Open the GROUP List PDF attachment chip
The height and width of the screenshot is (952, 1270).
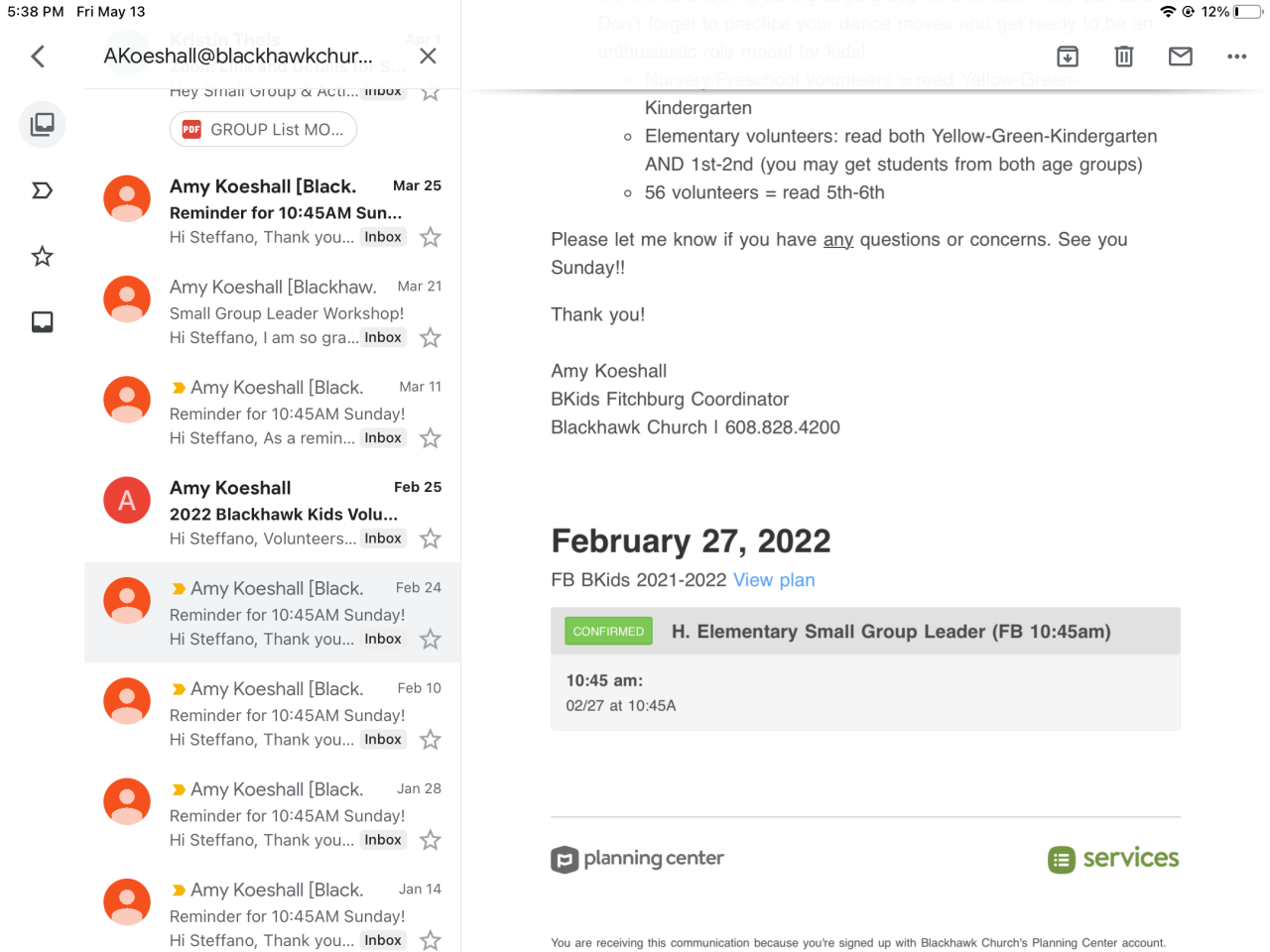coord(263,130)
